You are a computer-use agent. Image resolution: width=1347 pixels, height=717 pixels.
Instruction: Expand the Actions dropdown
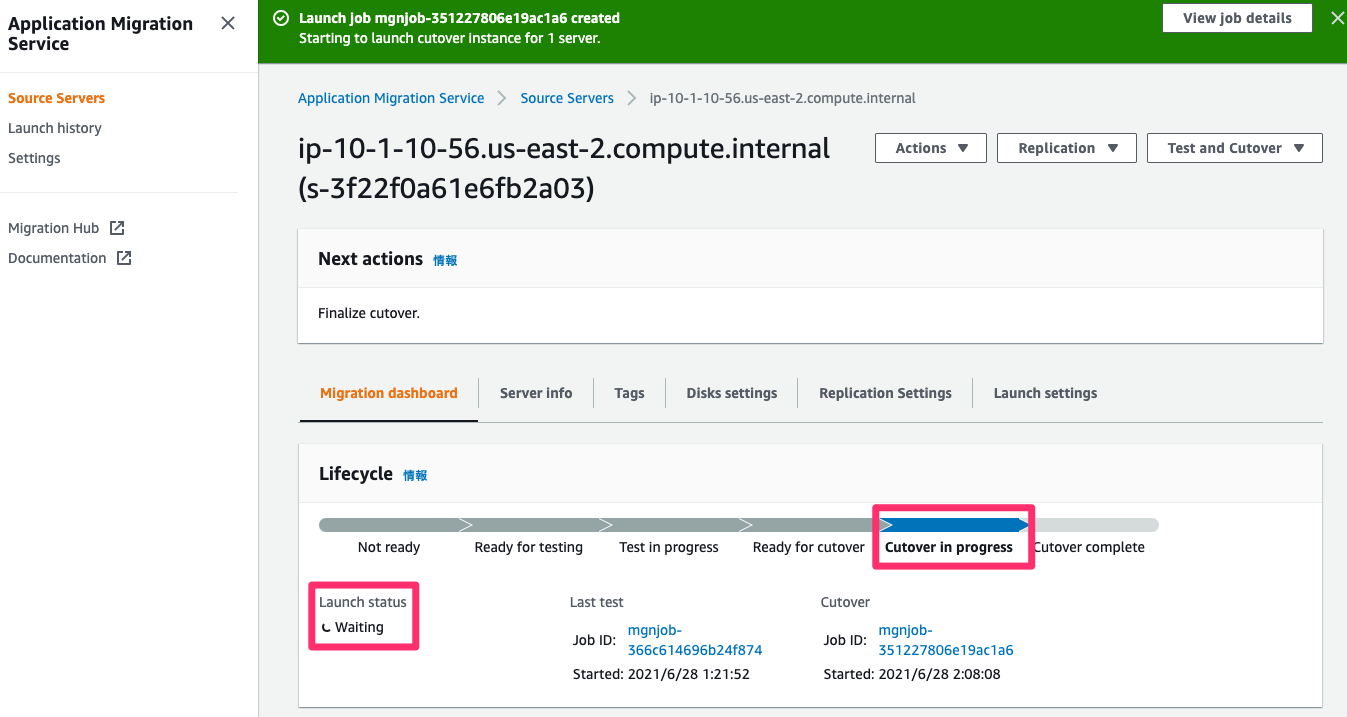click(x=931, y=148)
